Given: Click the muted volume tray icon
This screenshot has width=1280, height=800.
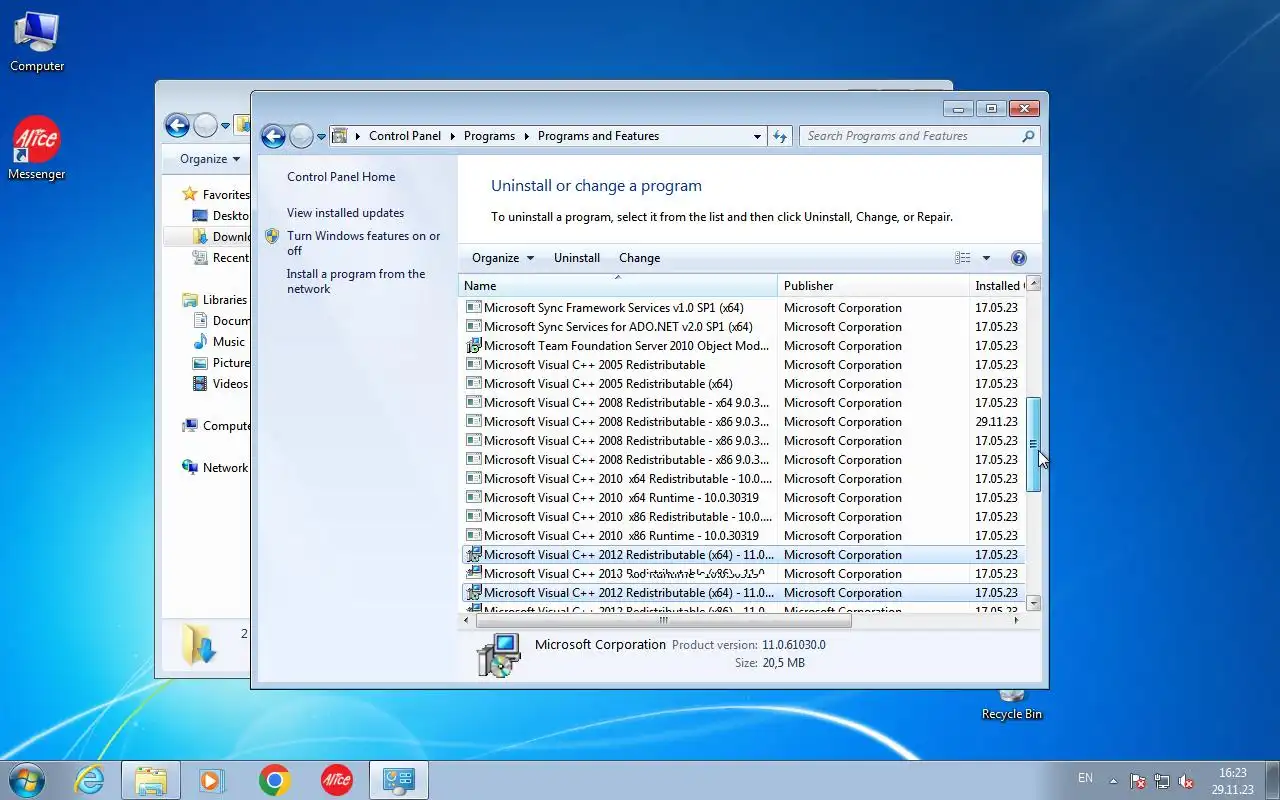Looking at the screenshot, I should tap(1186, 781).
